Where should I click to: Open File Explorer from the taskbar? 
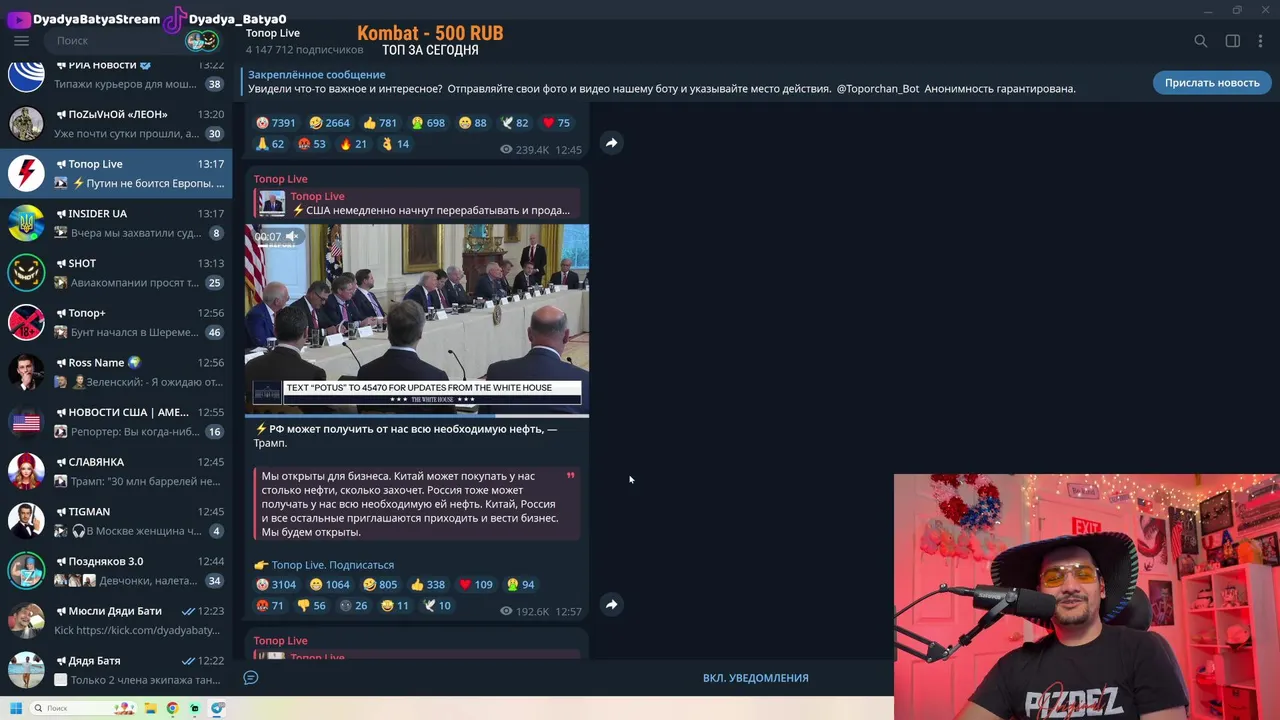pos(150,708)
